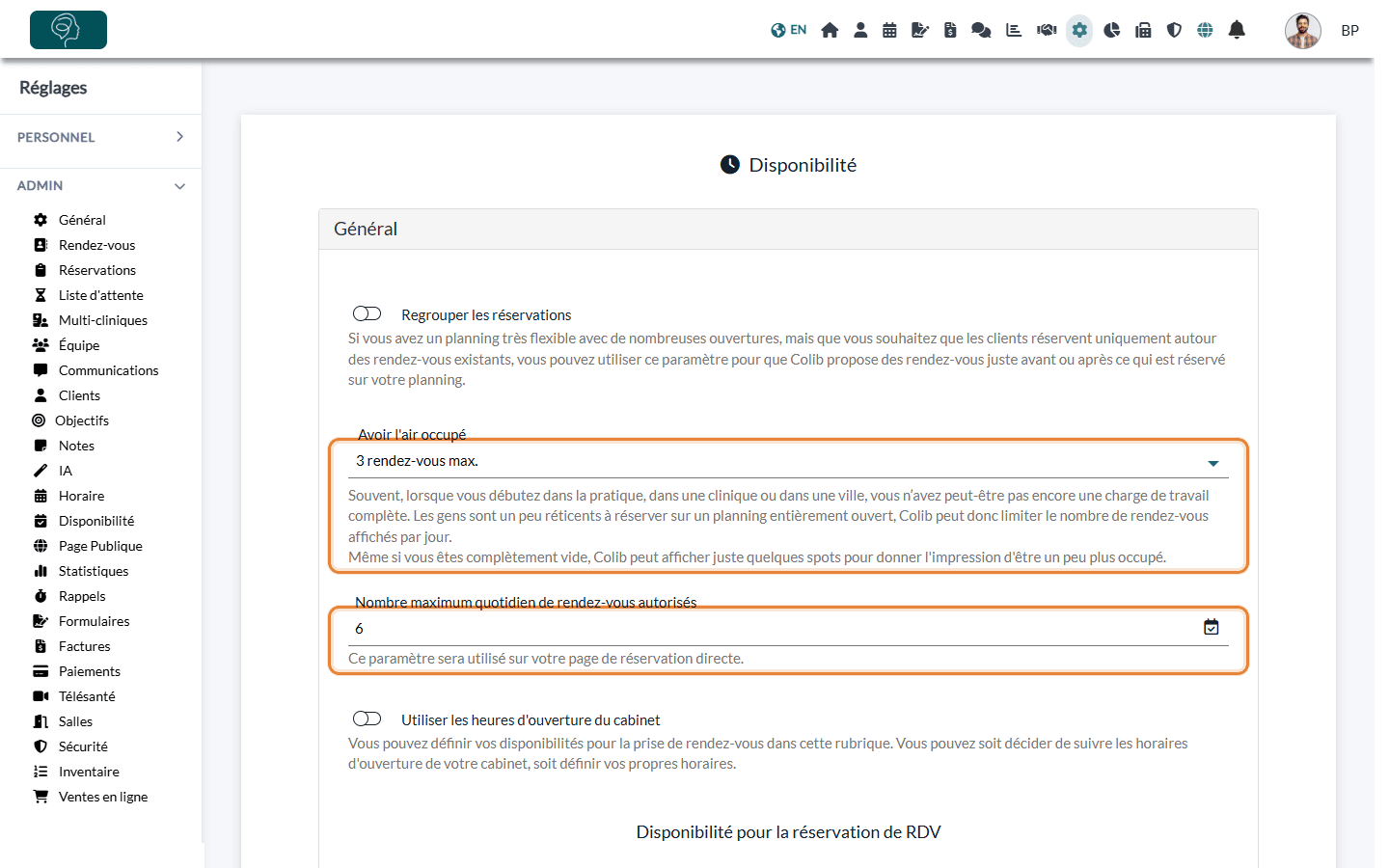Click the Paiements card icon

pyautogui.click(x=41, y=671)
